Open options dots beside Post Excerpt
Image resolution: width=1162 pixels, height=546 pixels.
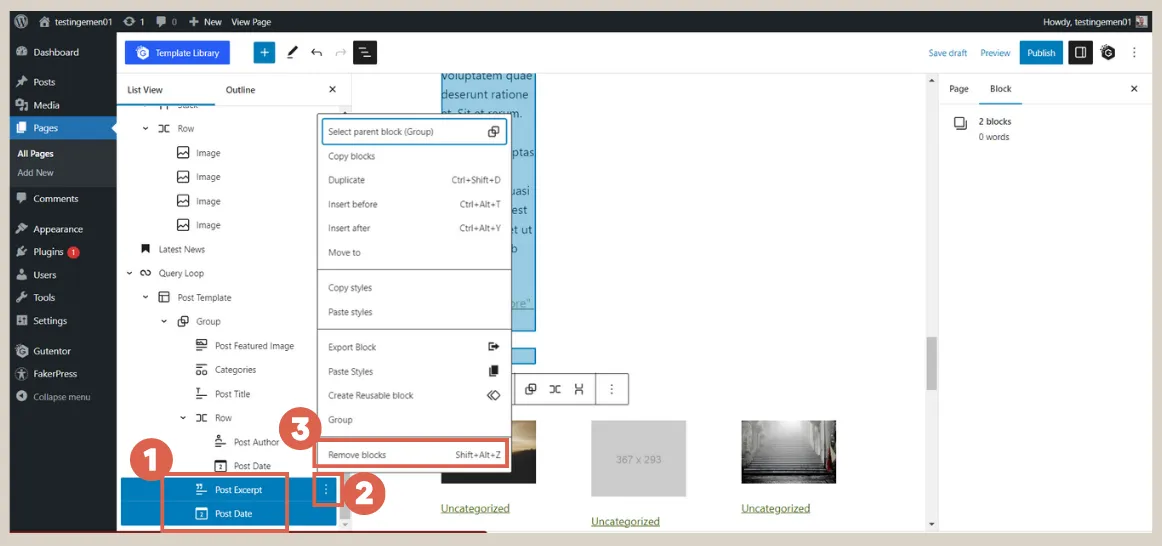pos(326,490)
